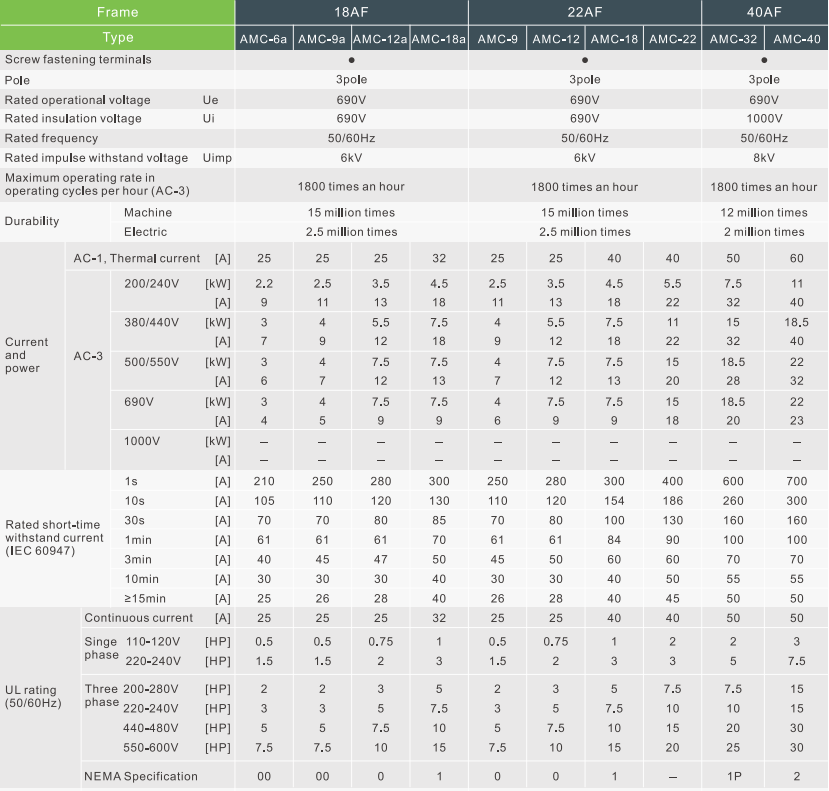This screenshot has width=829, height=791.
Task: Select the 'Screw fastening terminals' row label
Action: click(78, 59)
